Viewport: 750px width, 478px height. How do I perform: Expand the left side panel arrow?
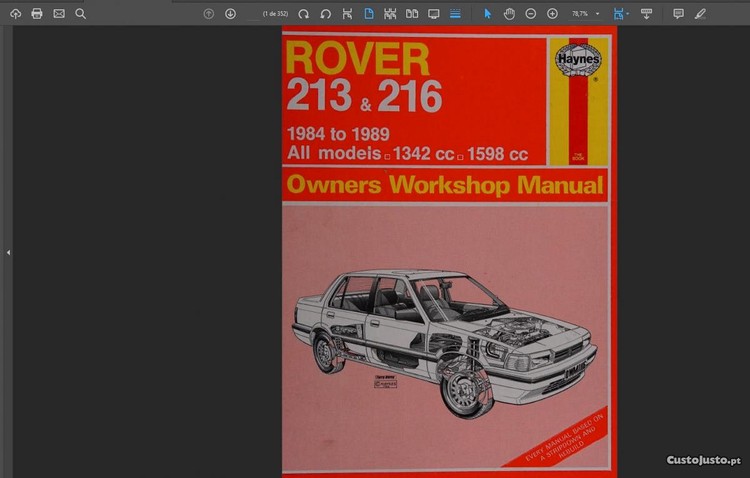pos(8,253)
